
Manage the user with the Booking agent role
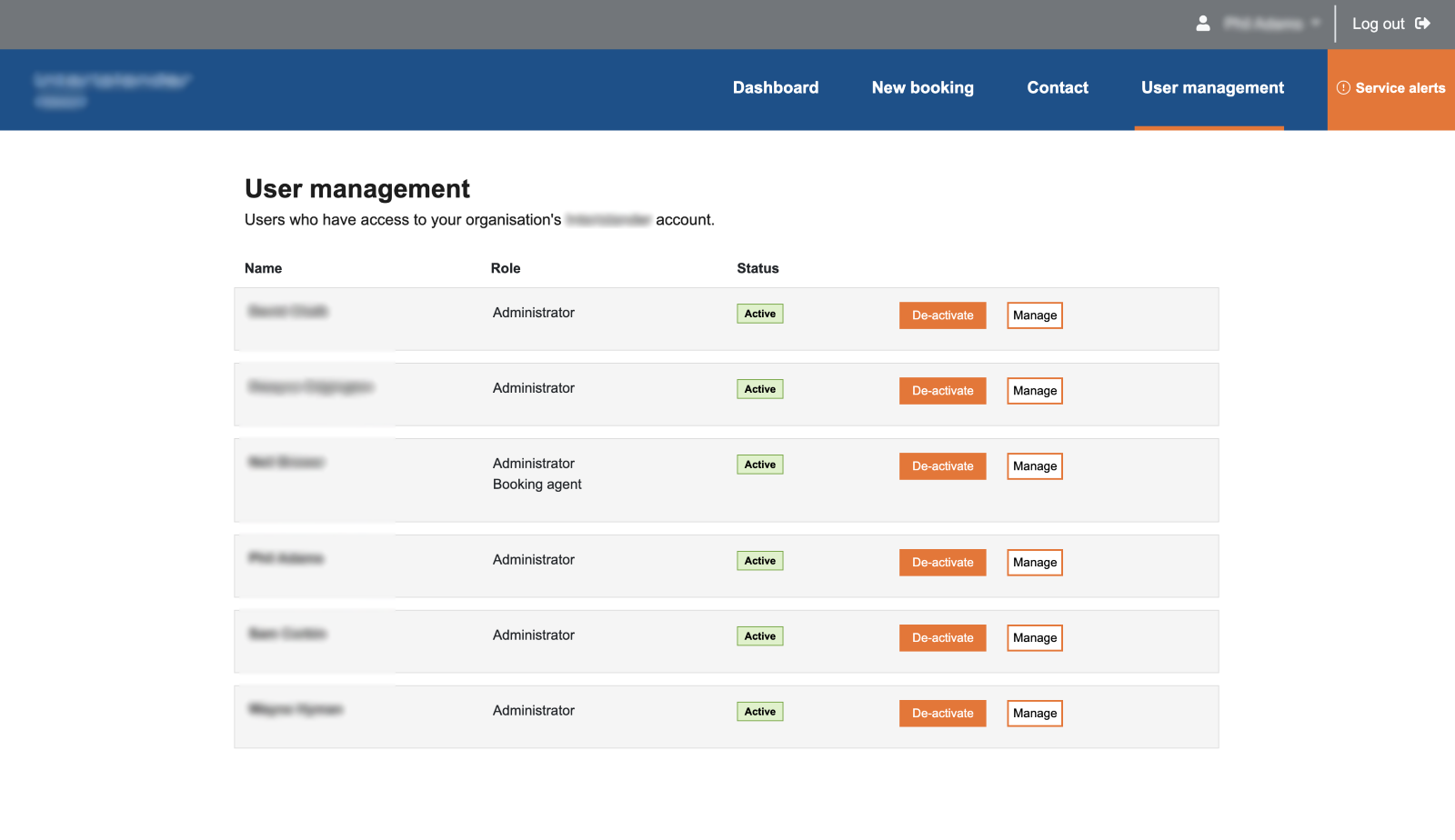(1034, 465)
